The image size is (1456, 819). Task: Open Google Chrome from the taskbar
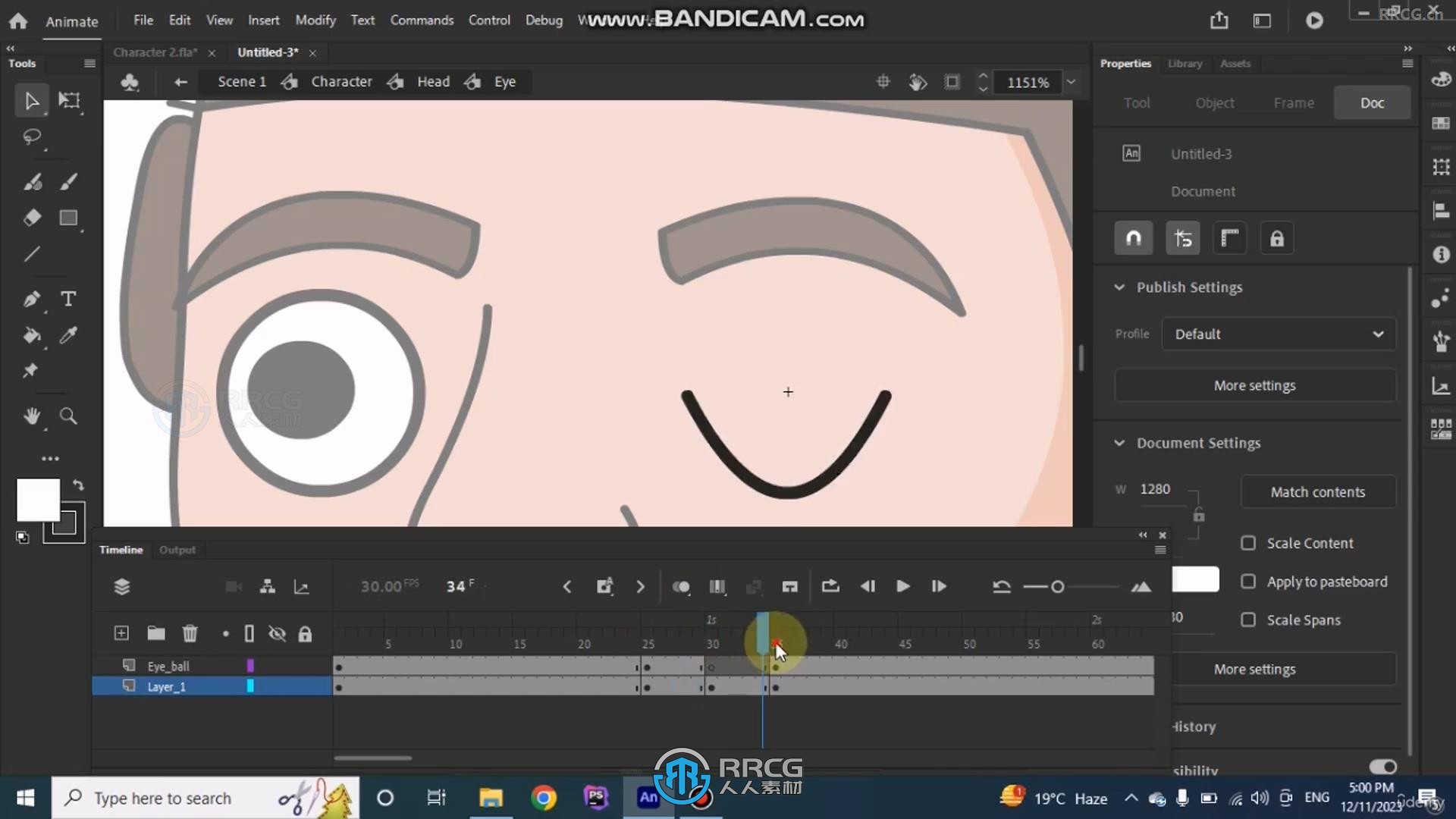(543, 798)
